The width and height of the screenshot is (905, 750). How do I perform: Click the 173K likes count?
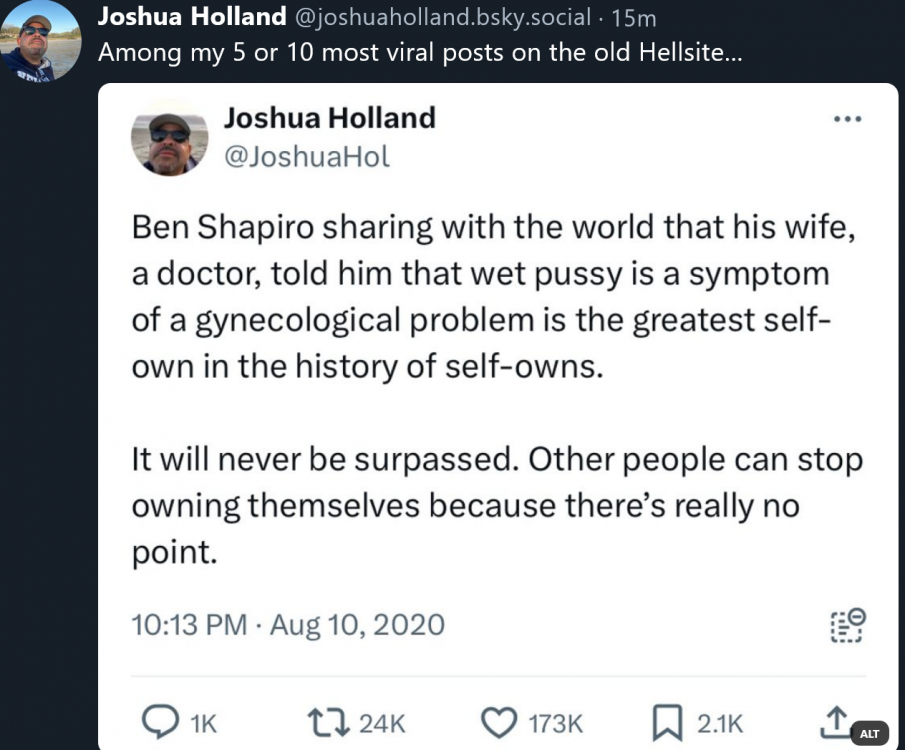point(556,724)
